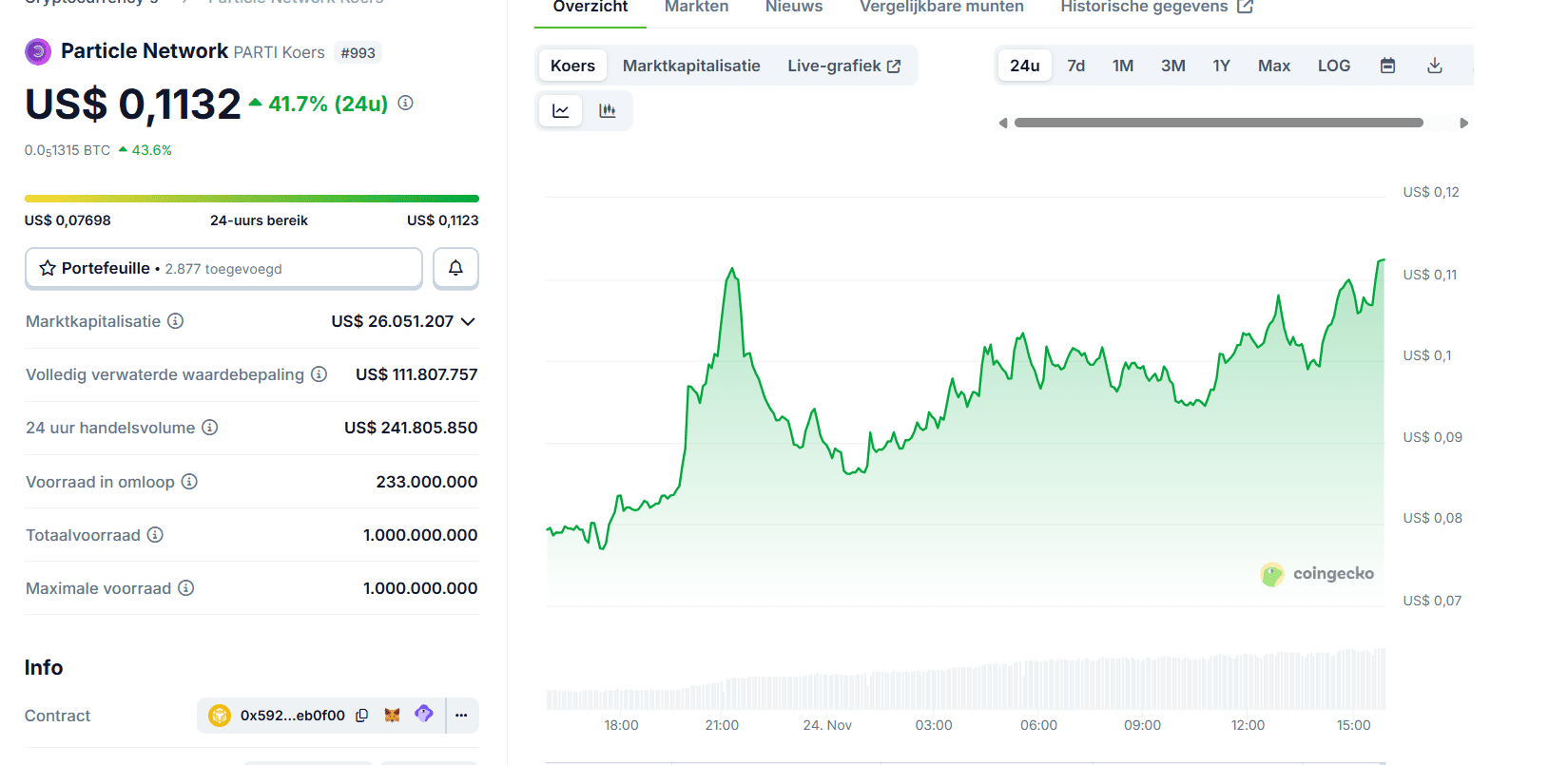Expand the Marktkapitalisatie value chevron
Viewport: 1568px width, 765px height.
[x=468, y=321]
